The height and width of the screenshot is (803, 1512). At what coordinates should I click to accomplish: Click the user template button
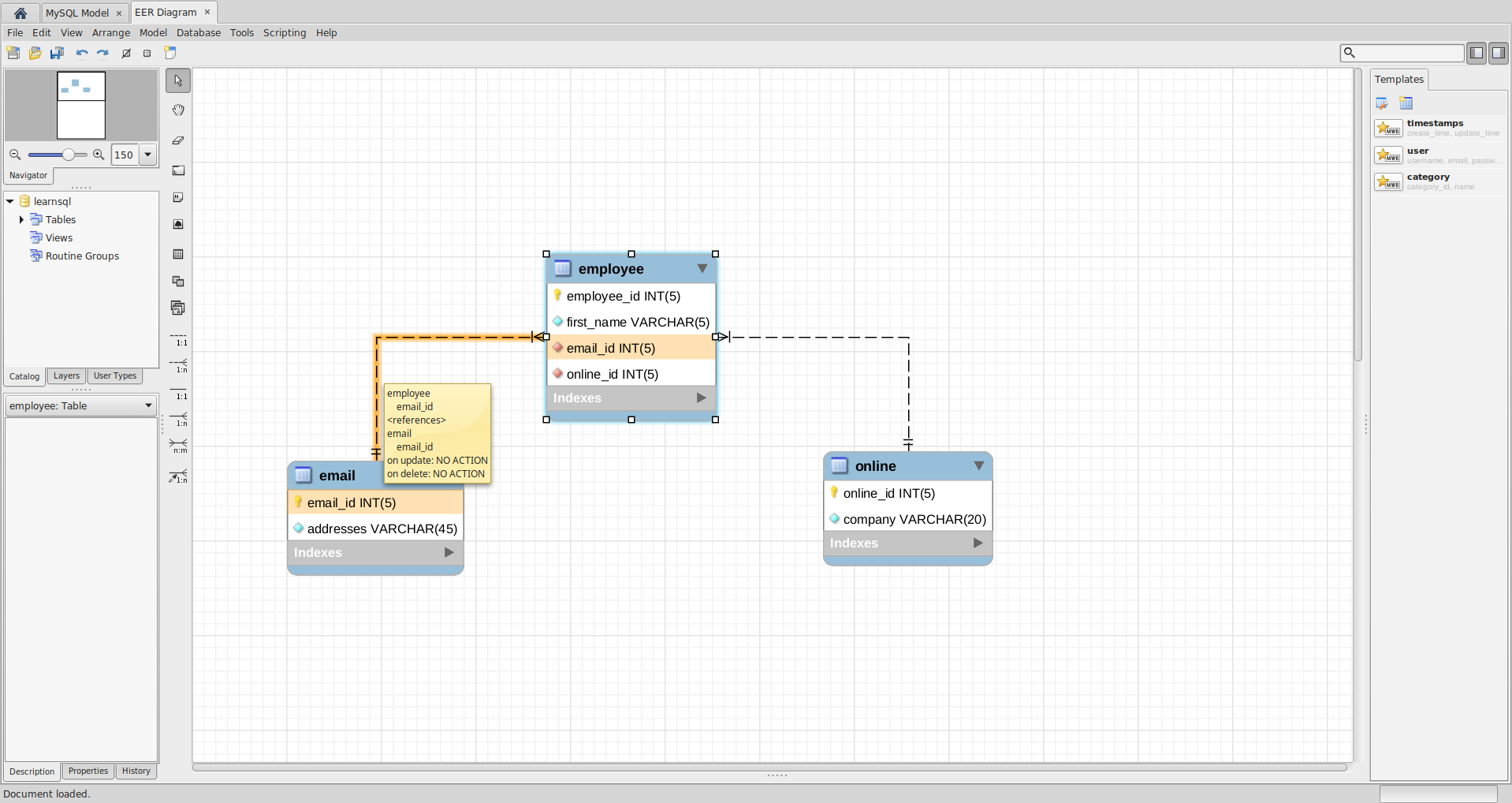click(1388, 155)
